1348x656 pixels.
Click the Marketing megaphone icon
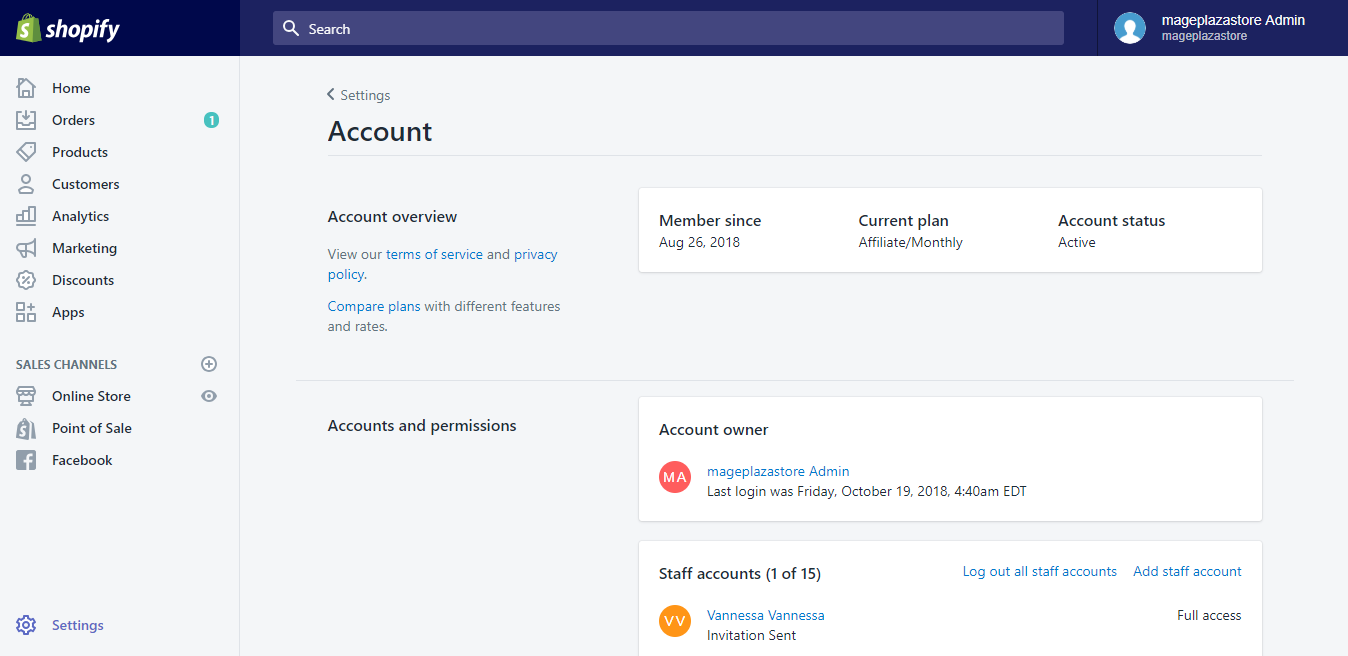click(x=26, y=248)
